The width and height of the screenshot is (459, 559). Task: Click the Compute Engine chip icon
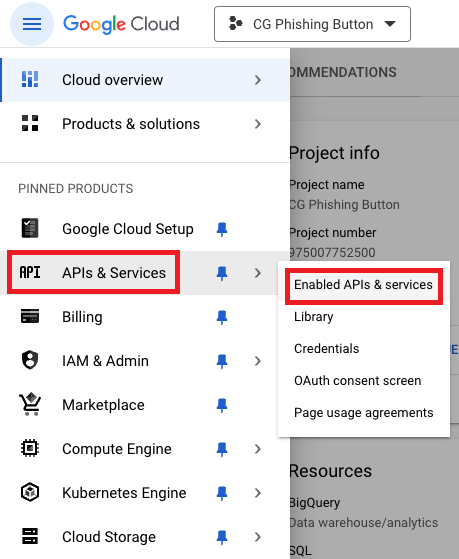(30, 448)
